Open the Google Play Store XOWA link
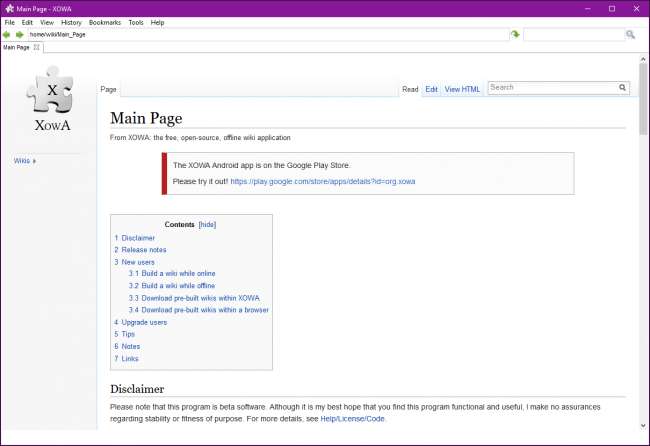This screenshot has height=446, width=650. (x=322, y=182)
